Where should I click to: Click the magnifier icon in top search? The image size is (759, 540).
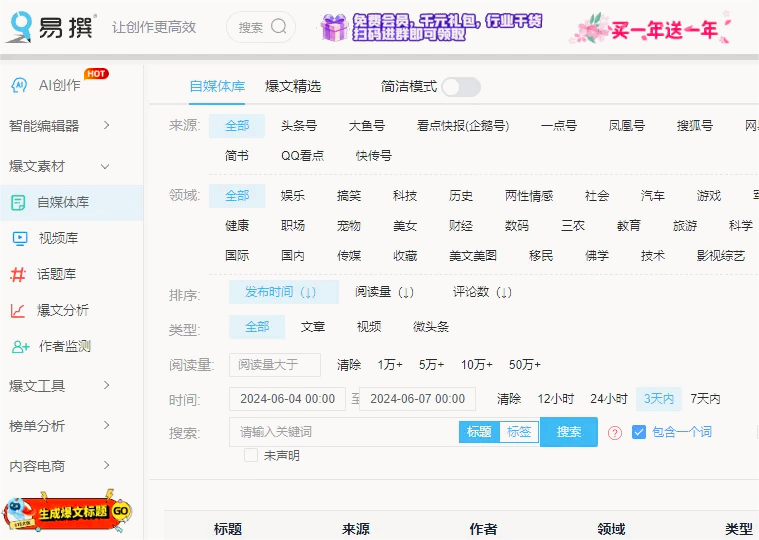(x=279, y=27)
